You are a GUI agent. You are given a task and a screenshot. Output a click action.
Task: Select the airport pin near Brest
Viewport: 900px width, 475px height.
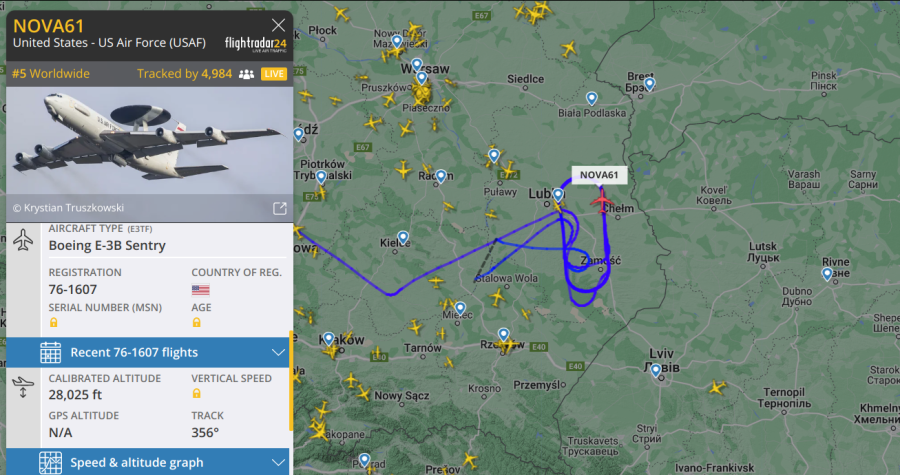click(649, 84)
